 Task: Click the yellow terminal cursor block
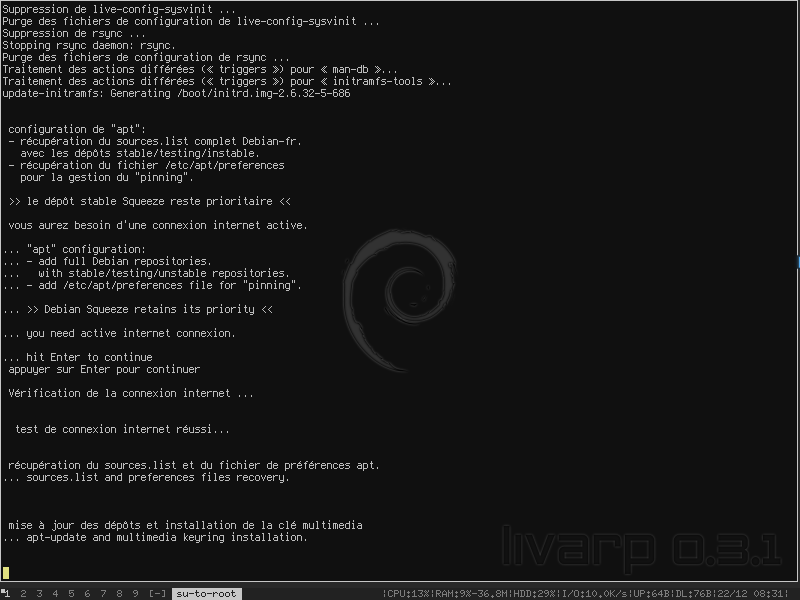coord(6,573)
